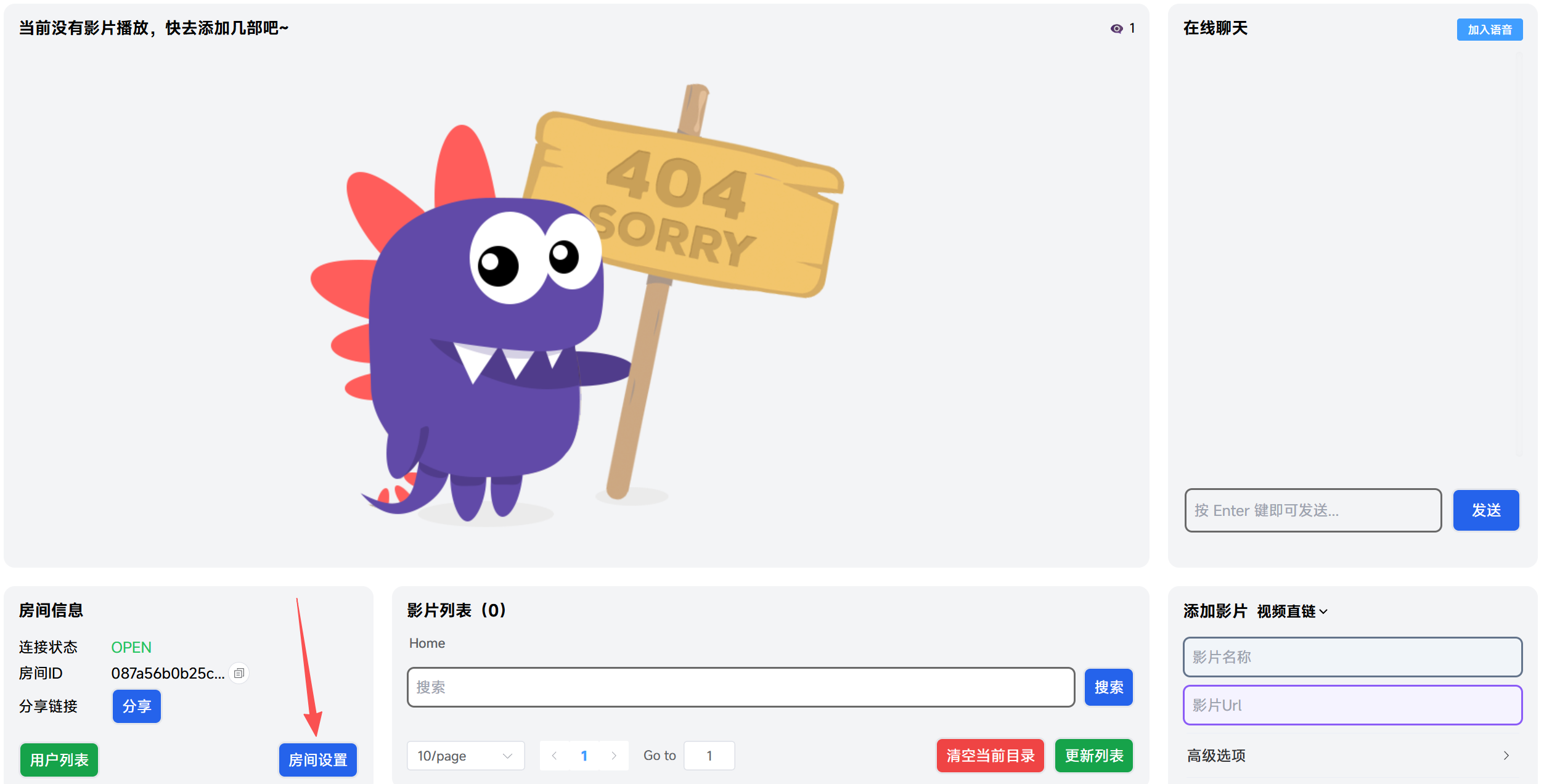Click the Home breadcrumb

pos(427,643)
